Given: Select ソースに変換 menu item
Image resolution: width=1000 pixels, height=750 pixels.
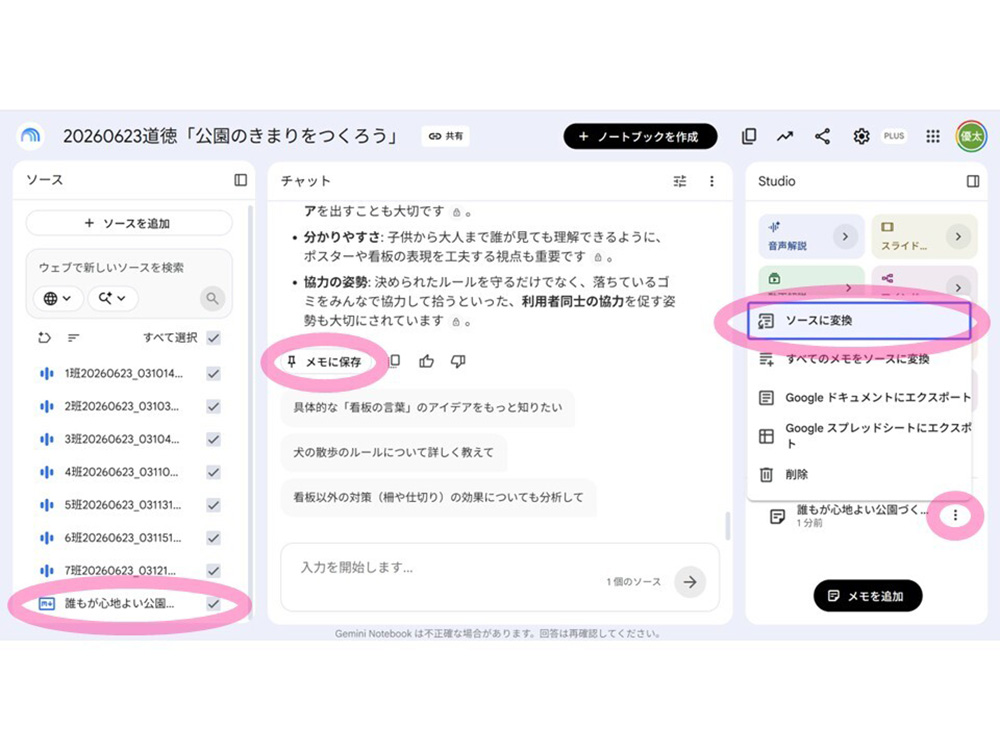Looking at the screenshot, I should [859, 320].
